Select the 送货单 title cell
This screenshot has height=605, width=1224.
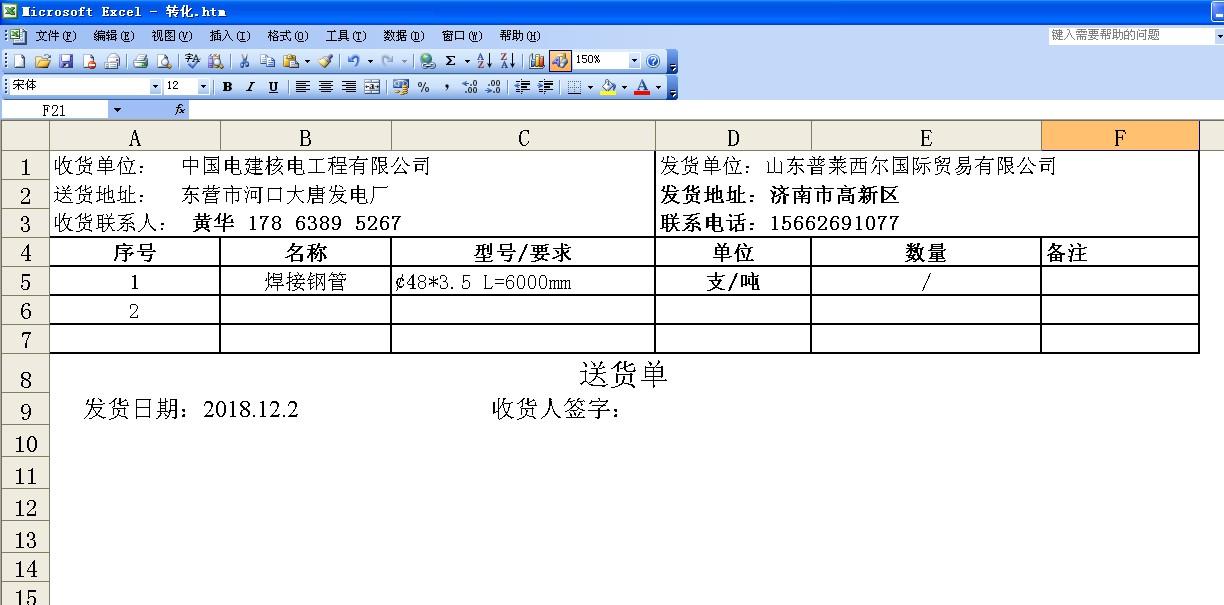[624, 375]
